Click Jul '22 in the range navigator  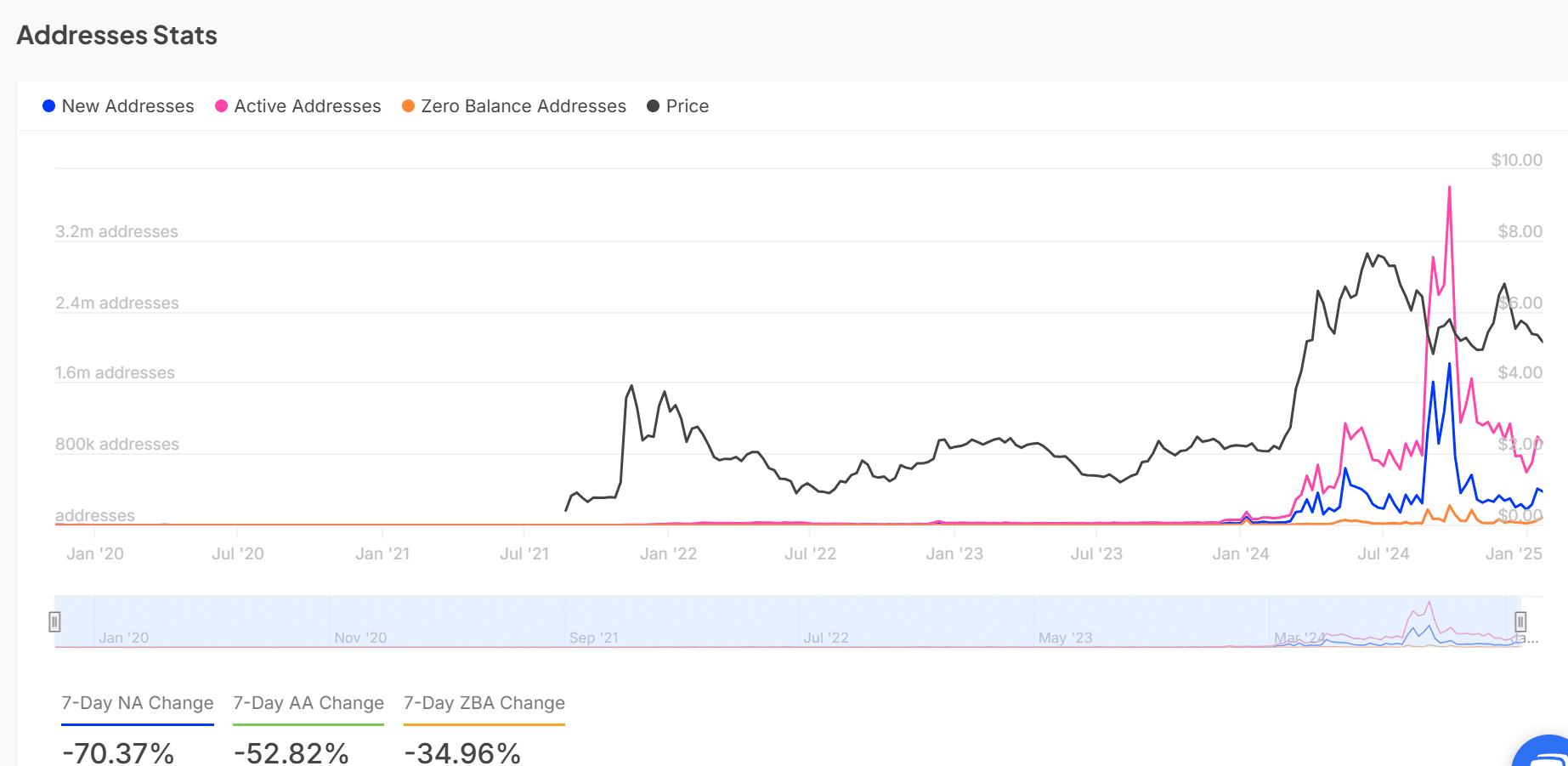[x=826, y=638]
